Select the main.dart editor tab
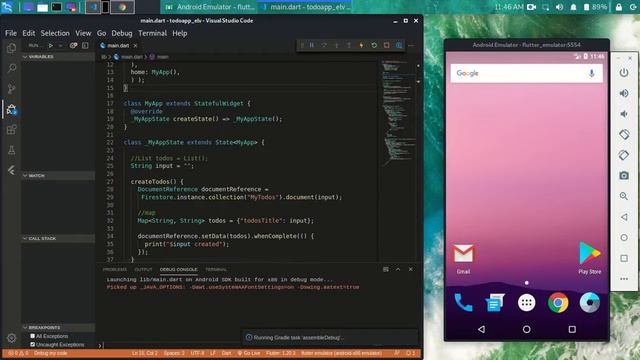Viewport: 640px width, 360px height. point(119,46)
